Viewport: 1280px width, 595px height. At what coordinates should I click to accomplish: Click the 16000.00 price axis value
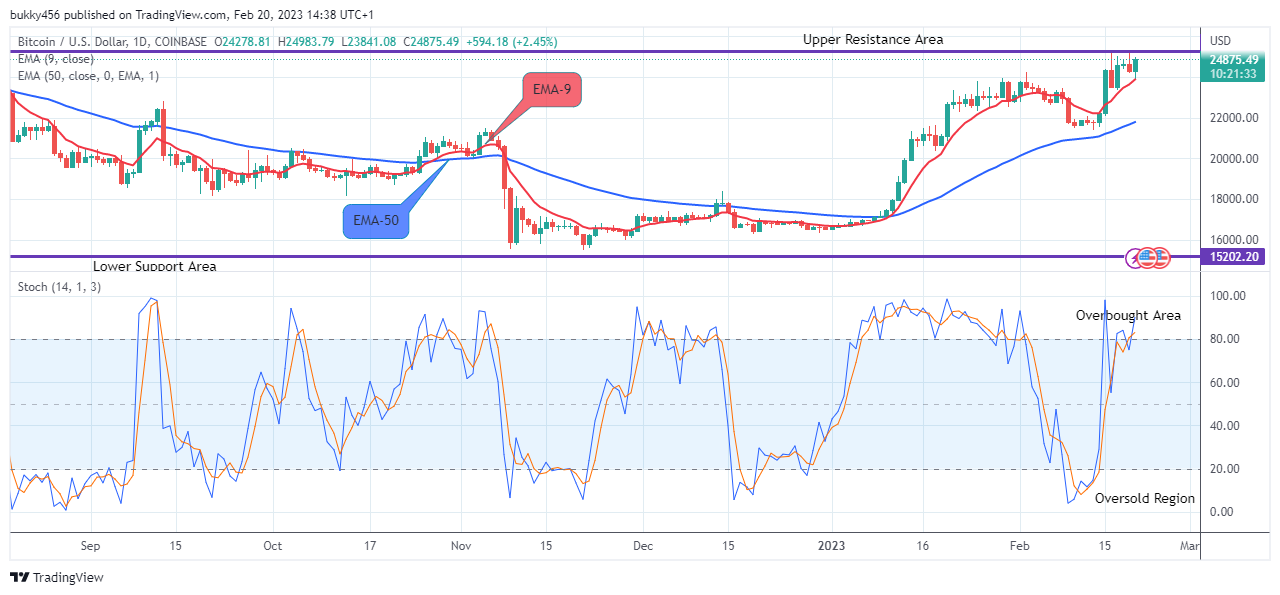pyautogui.click(x=1234, y=240)
